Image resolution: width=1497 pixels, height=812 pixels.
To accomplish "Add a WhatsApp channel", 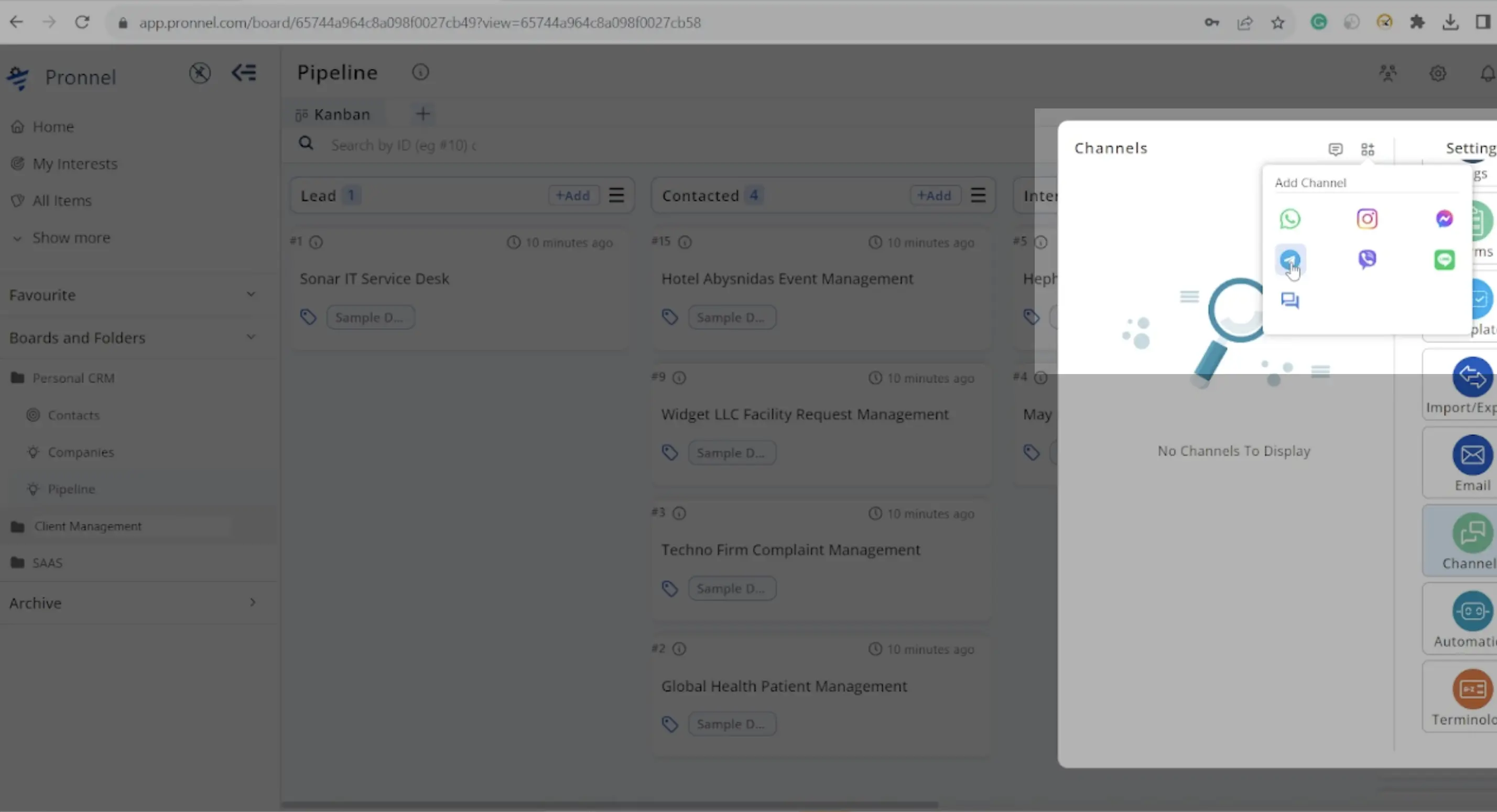I will (x=1289, y=219).
